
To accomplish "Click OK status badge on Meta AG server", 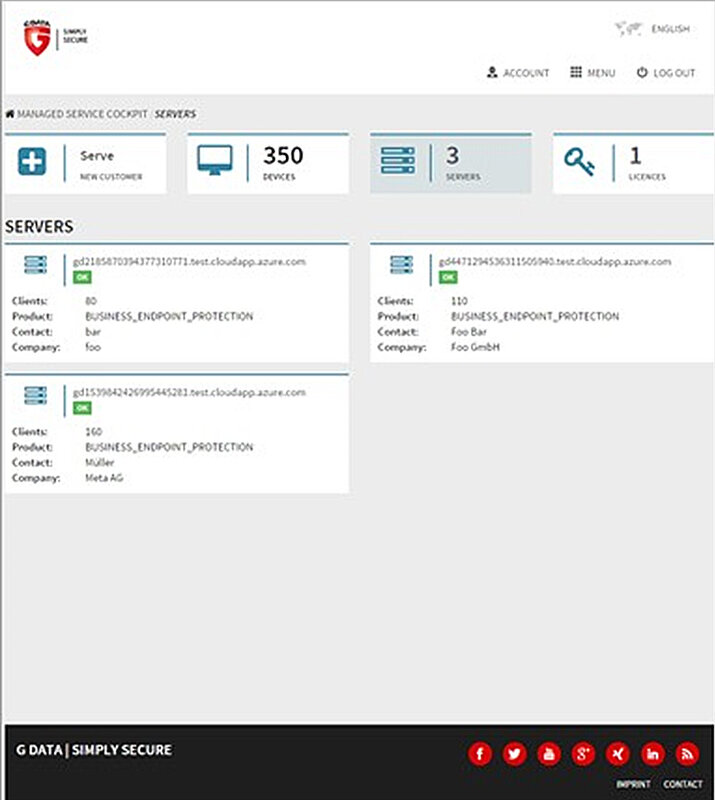I will 81,408.
